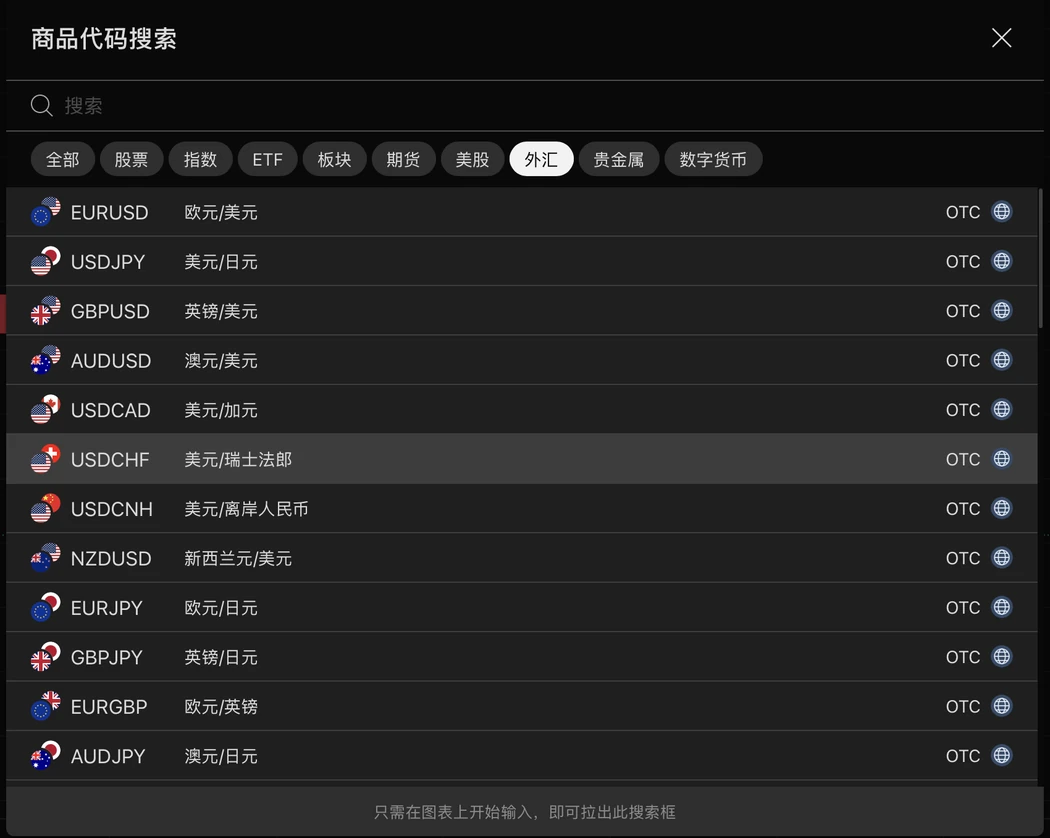This screenshot has height=838, width=1050.
Task: Choose the USDCHF symbol text
Action: pos(110,460)
